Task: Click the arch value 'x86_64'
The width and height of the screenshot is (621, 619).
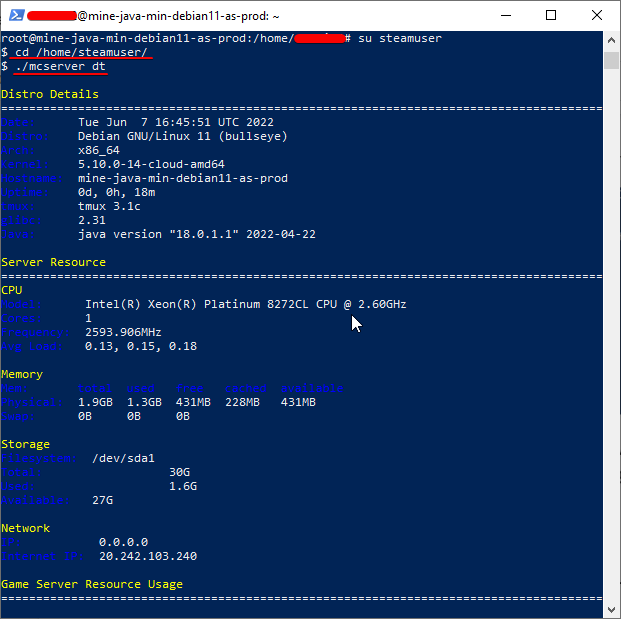Action: tap(99, 150)
